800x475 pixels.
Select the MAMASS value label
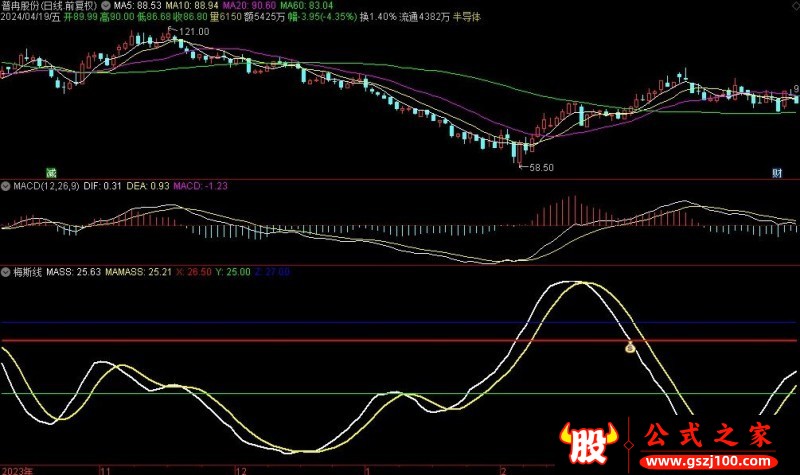pos(144,270)
